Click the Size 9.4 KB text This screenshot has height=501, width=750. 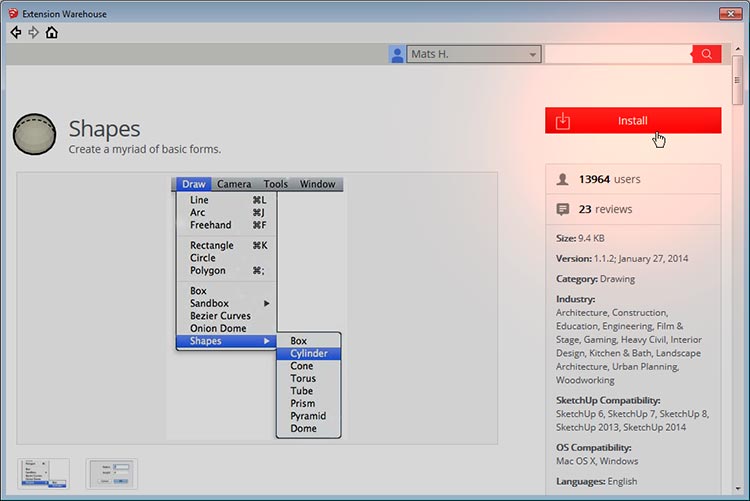click(580, 238)
